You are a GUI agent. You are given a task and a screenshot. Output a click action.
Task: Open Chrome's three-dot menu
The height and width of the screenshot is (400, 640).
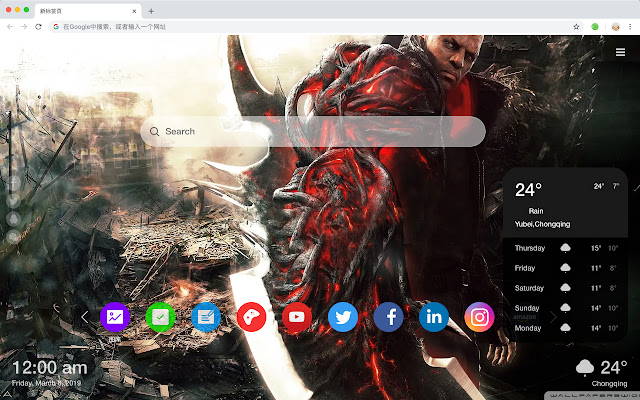click(630, 27)
